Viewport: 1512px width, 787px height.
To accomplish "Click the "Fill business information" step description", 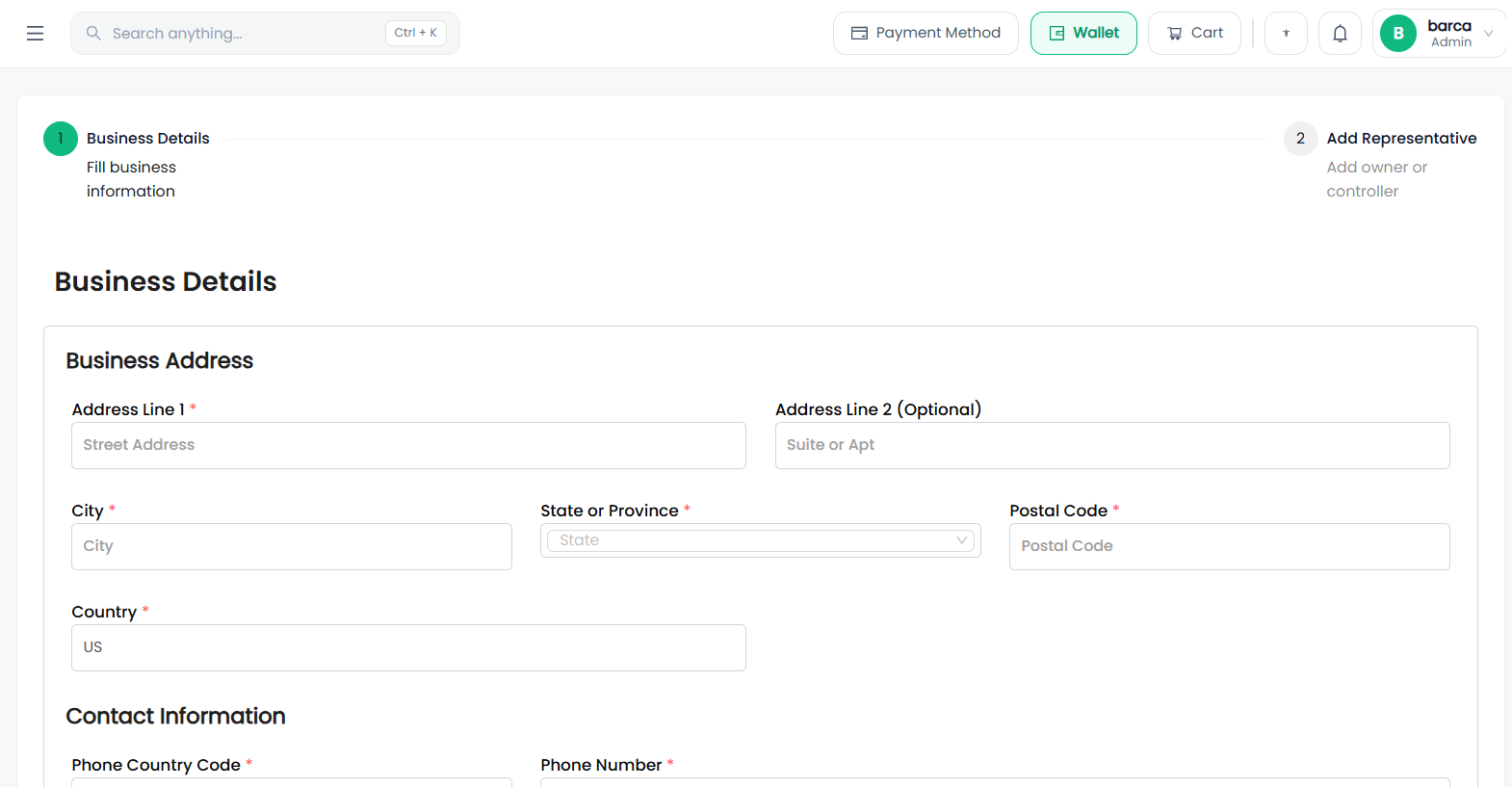I will pyautogui.click(x=131, y=179).
